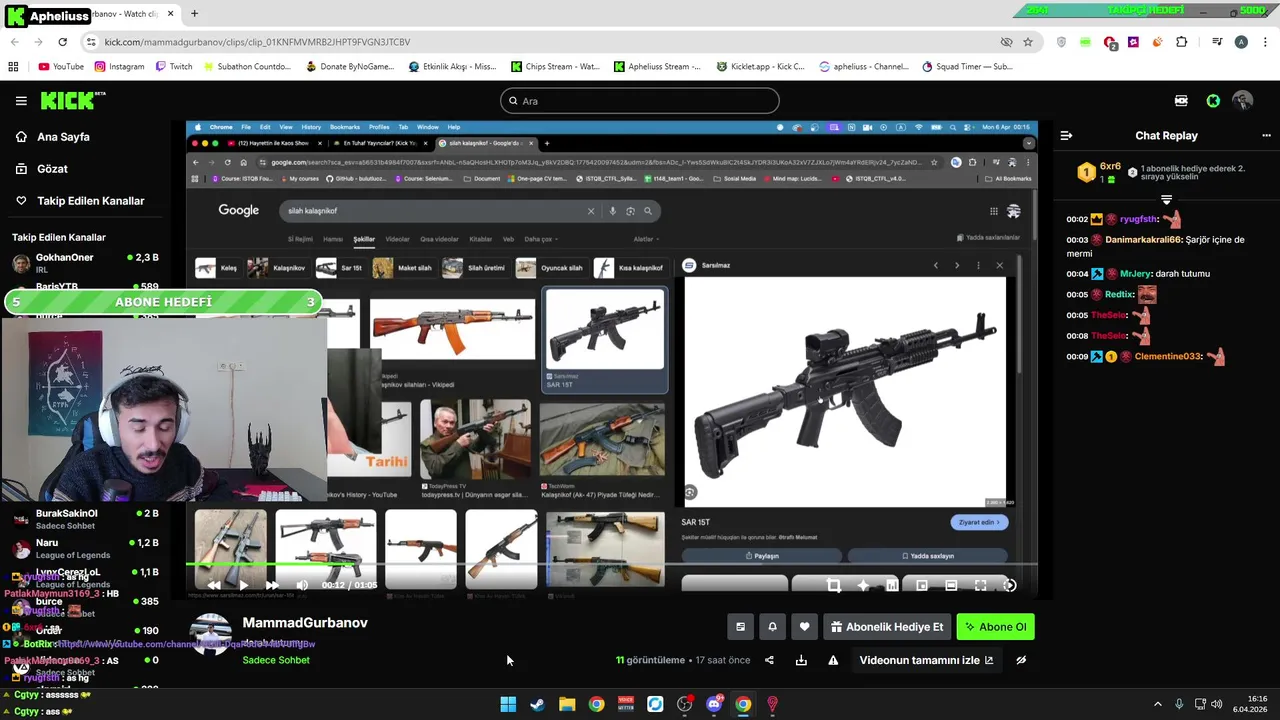Show hidden system tray icons

1158,704
